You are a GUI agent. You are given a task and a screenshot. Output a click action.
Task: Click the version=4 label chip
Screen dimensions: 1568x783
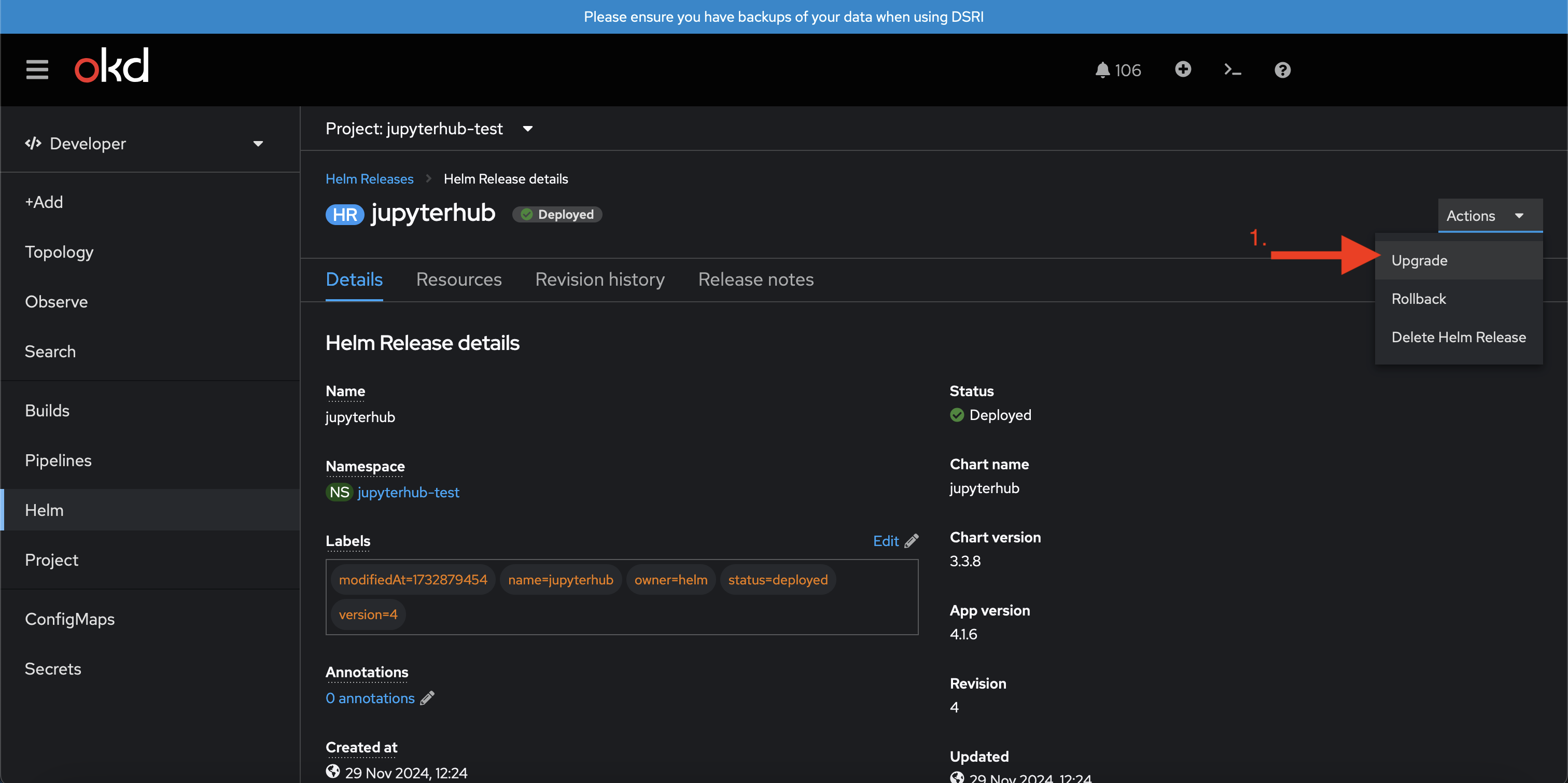point(368,614)
